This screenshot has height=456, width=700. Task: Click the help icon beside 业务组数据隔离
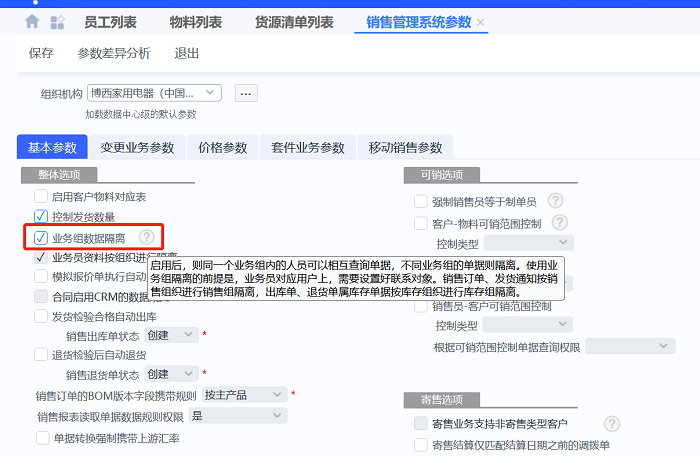(147, 237)
